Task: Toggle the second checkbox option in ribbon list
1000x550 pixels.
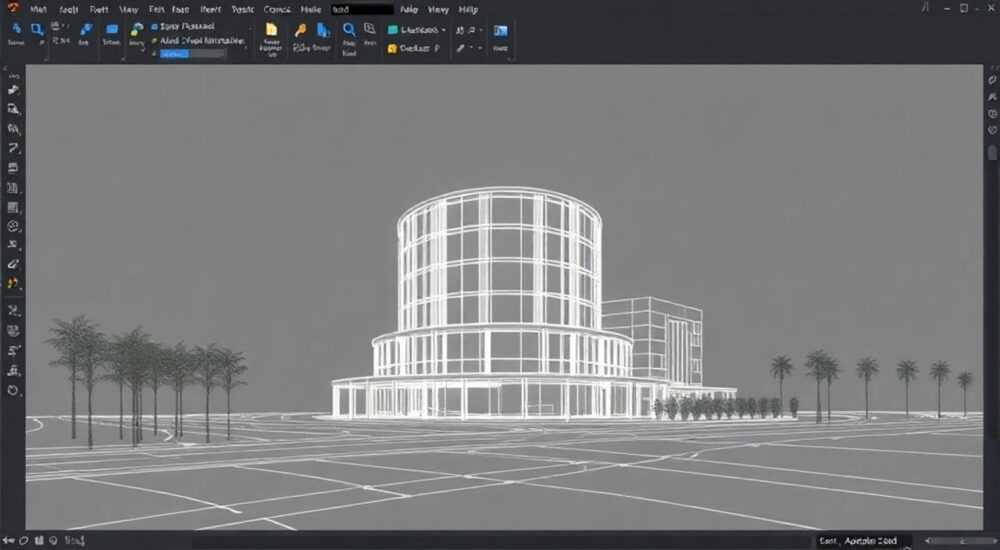Action: coord(154,41)
